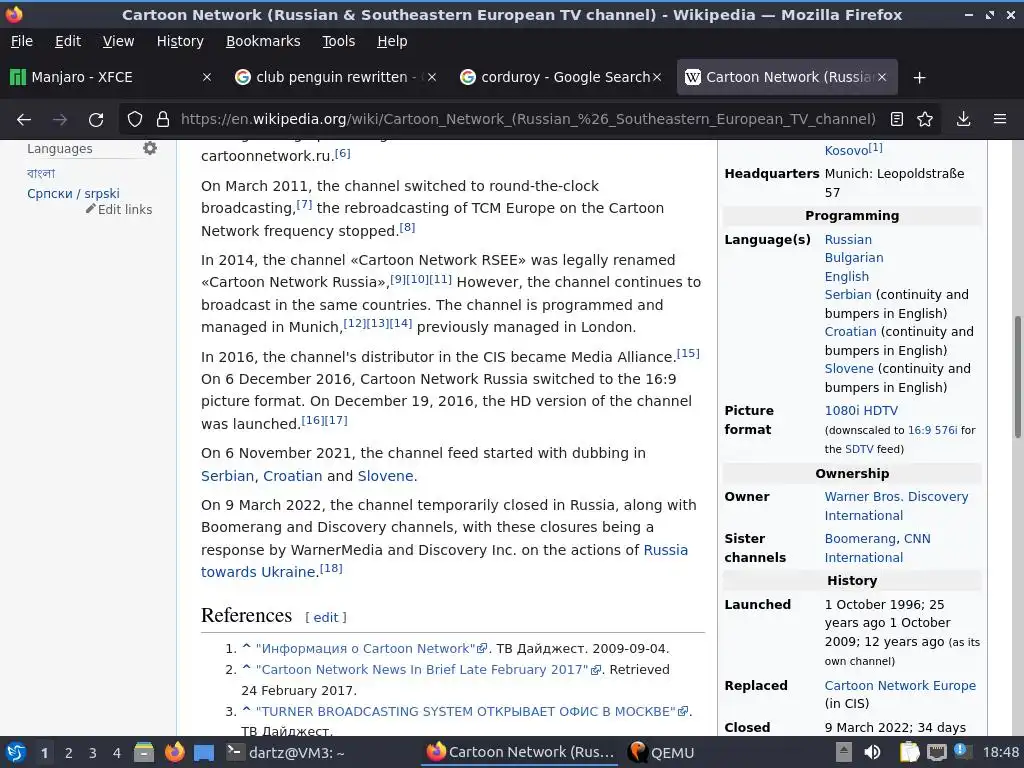
Task: Open the removable media tray icon
Action: point(844,752)
